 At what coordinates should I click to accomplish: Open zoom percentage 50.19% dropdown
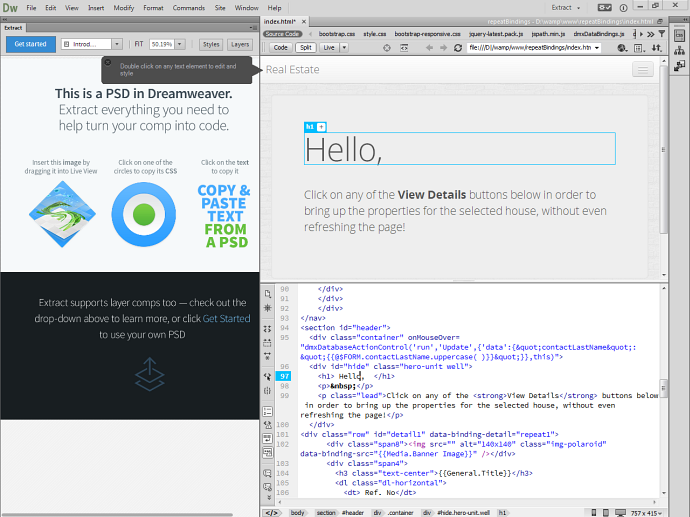pyautogui.click(x=180, y=44)
